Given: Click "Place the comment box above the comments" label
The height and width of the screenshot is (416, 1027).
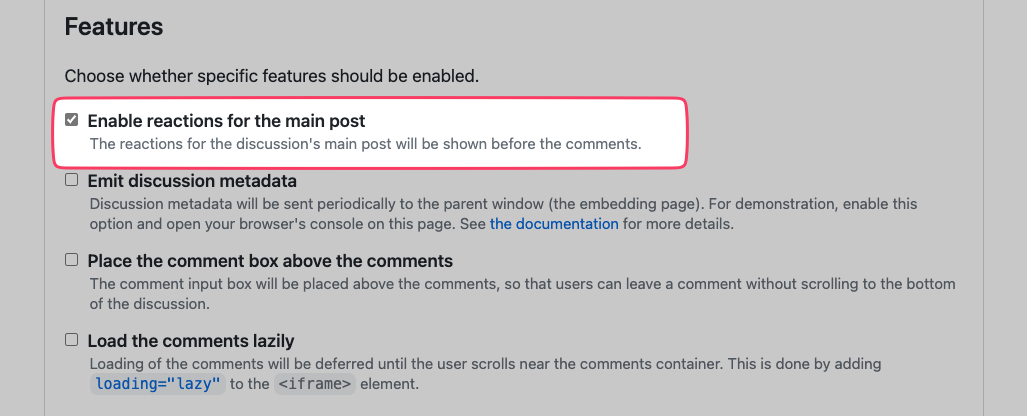Looking at the screenshot, I should [x=270, y=261].
